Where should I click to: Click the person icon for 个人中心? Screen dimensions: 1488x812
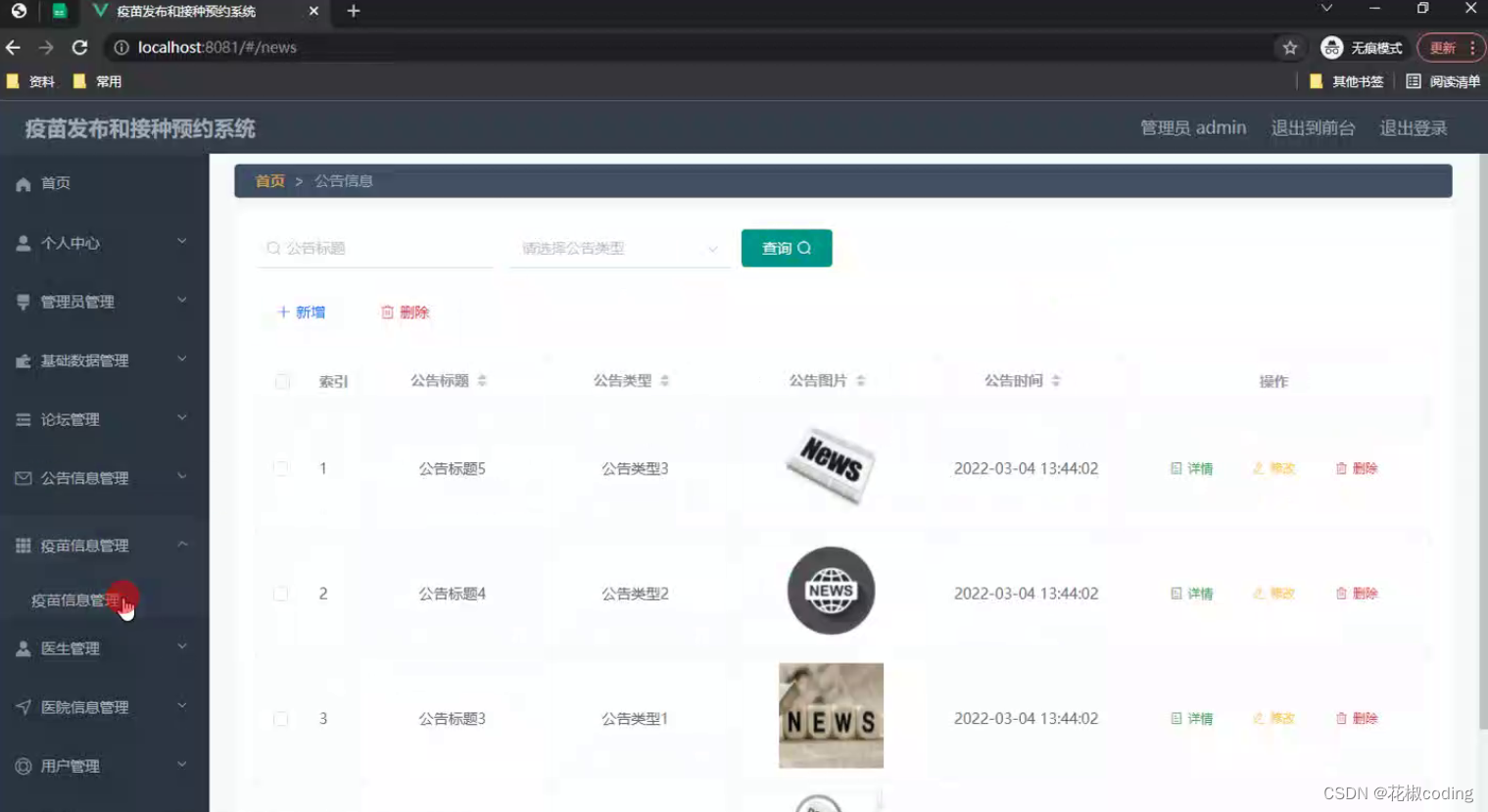[23, 242]
